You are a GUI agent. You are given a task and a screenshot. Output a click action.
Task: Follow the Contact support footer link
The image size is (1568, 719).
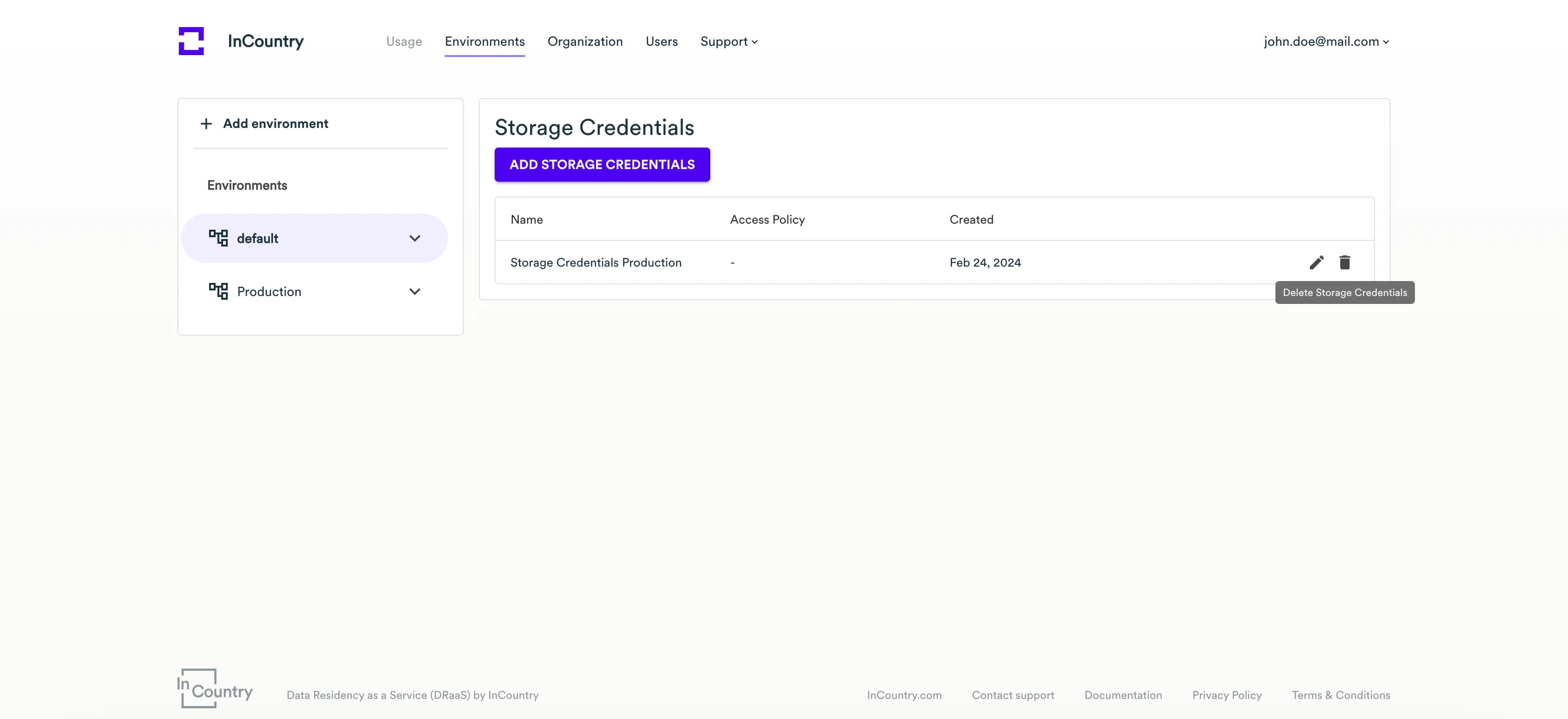1012,695
